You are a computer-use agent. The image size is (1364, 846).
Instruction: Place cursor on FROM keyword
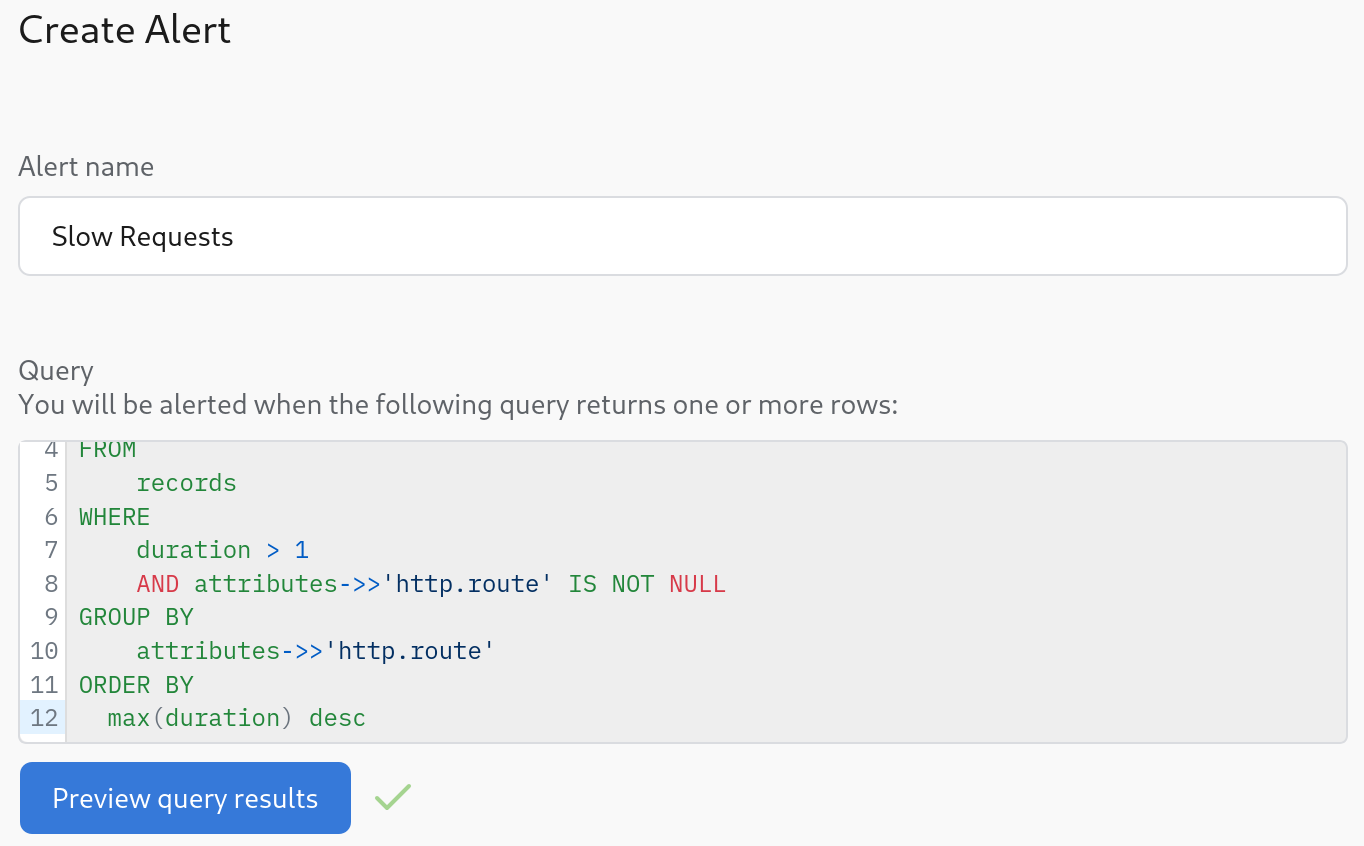tap(107, 451)
